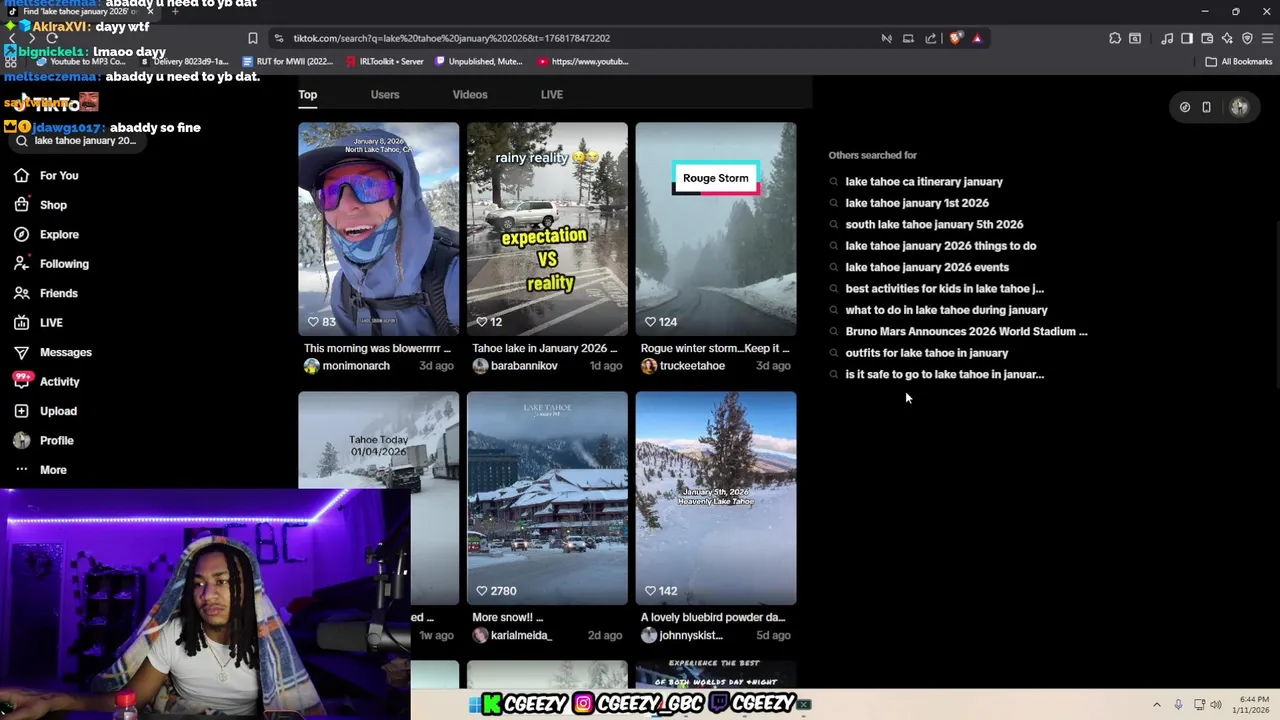Search 'south lake tahoe january 5th 2026'
This screenshot has height=720, width=1280.
(x=934, y=225)
